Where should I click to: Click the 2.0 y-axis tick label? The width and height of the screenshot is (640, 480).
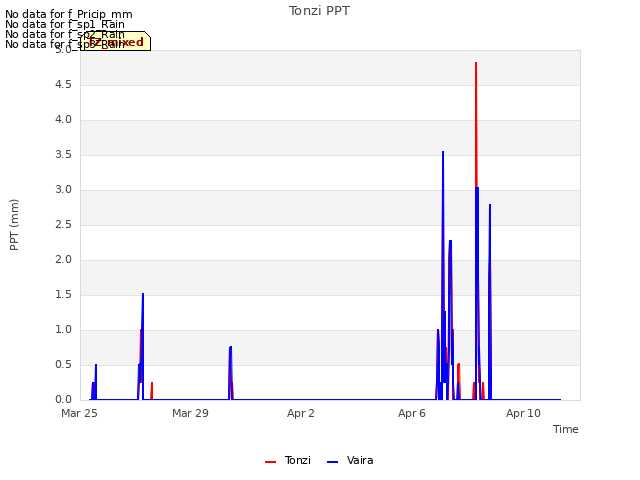(x=63, y=260)
